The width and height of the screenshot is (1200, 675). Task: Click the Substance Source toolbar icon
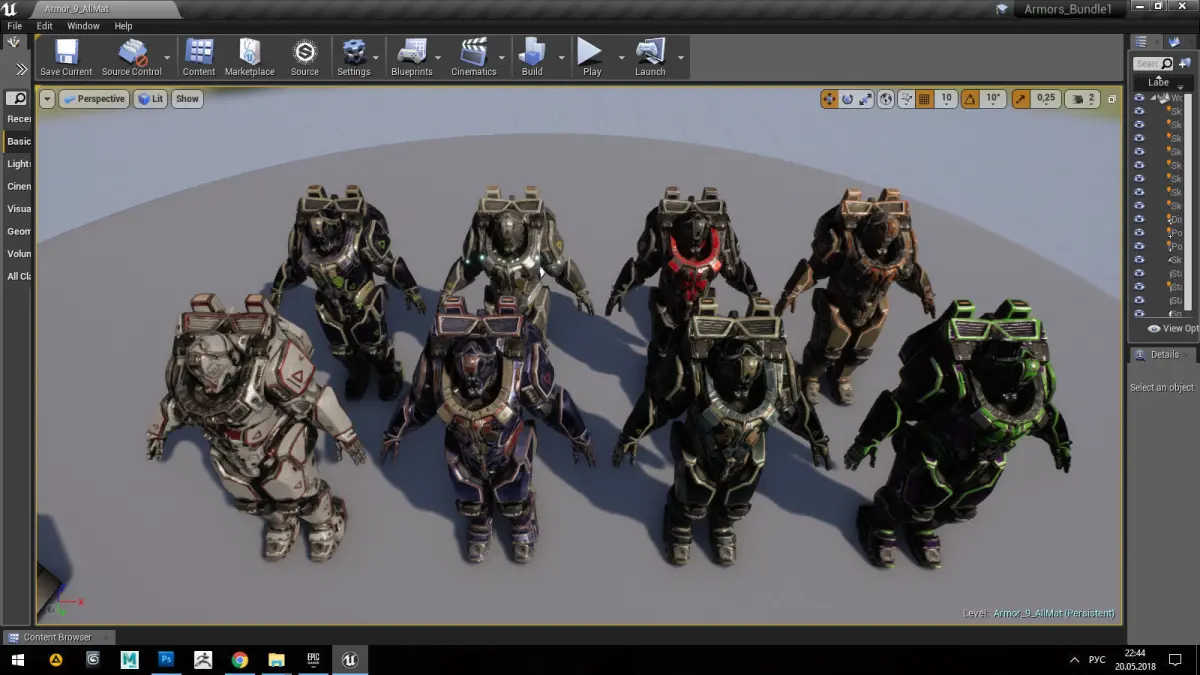coord(304,51)
